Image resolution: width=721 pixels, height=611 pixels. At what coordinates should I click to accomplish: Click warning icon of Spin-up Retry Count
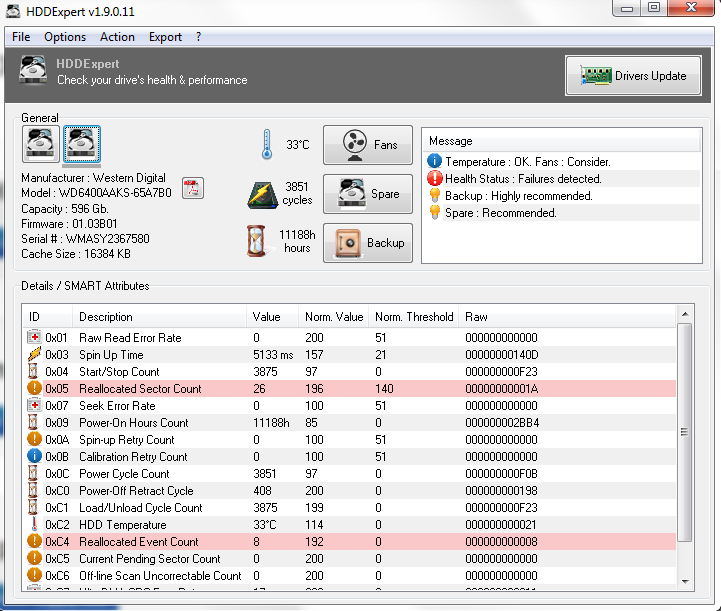pos(34,439)
